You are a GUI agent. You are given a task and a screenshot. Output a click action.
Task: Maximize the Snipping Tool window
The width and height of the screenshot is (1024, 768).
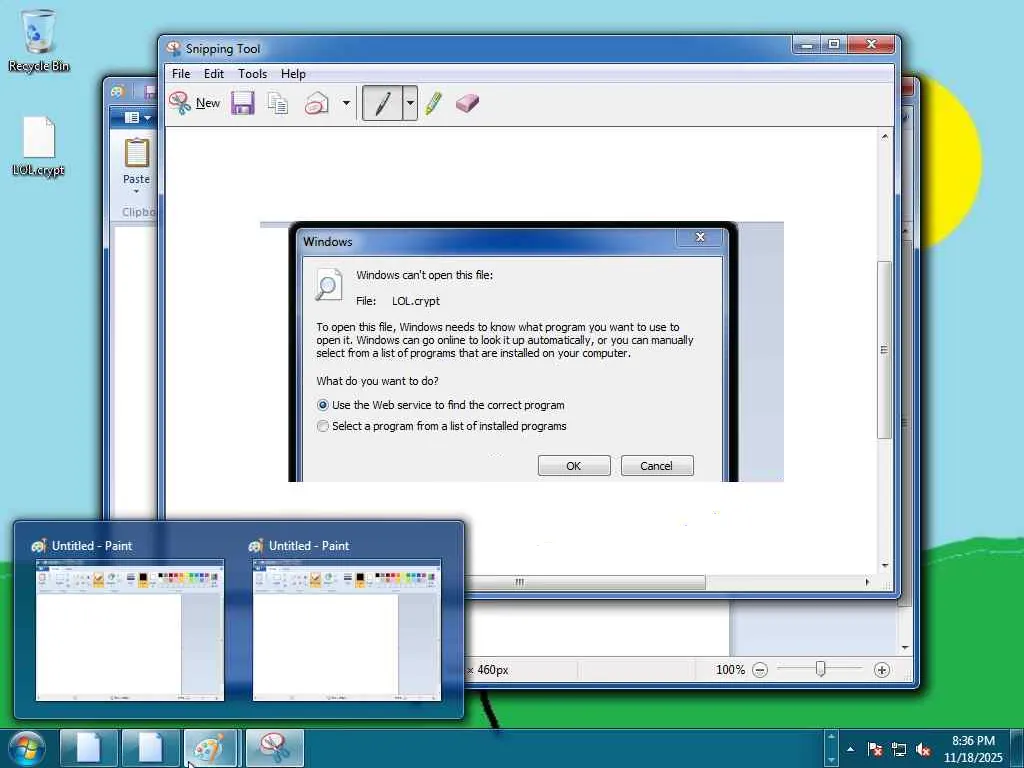[834, 44]
